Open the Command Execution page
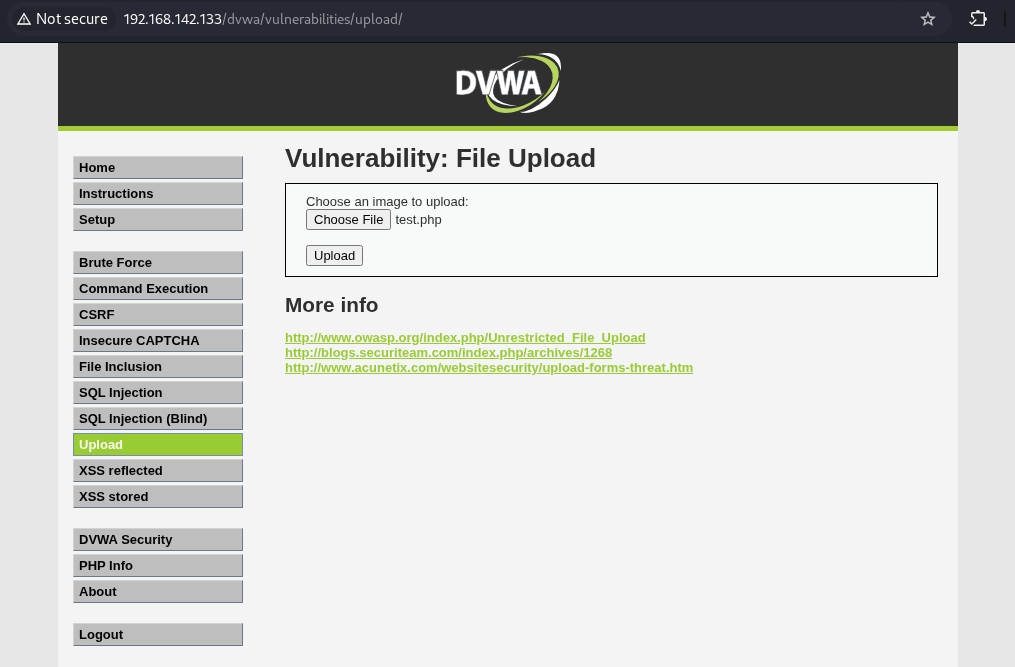 [158, 289]
